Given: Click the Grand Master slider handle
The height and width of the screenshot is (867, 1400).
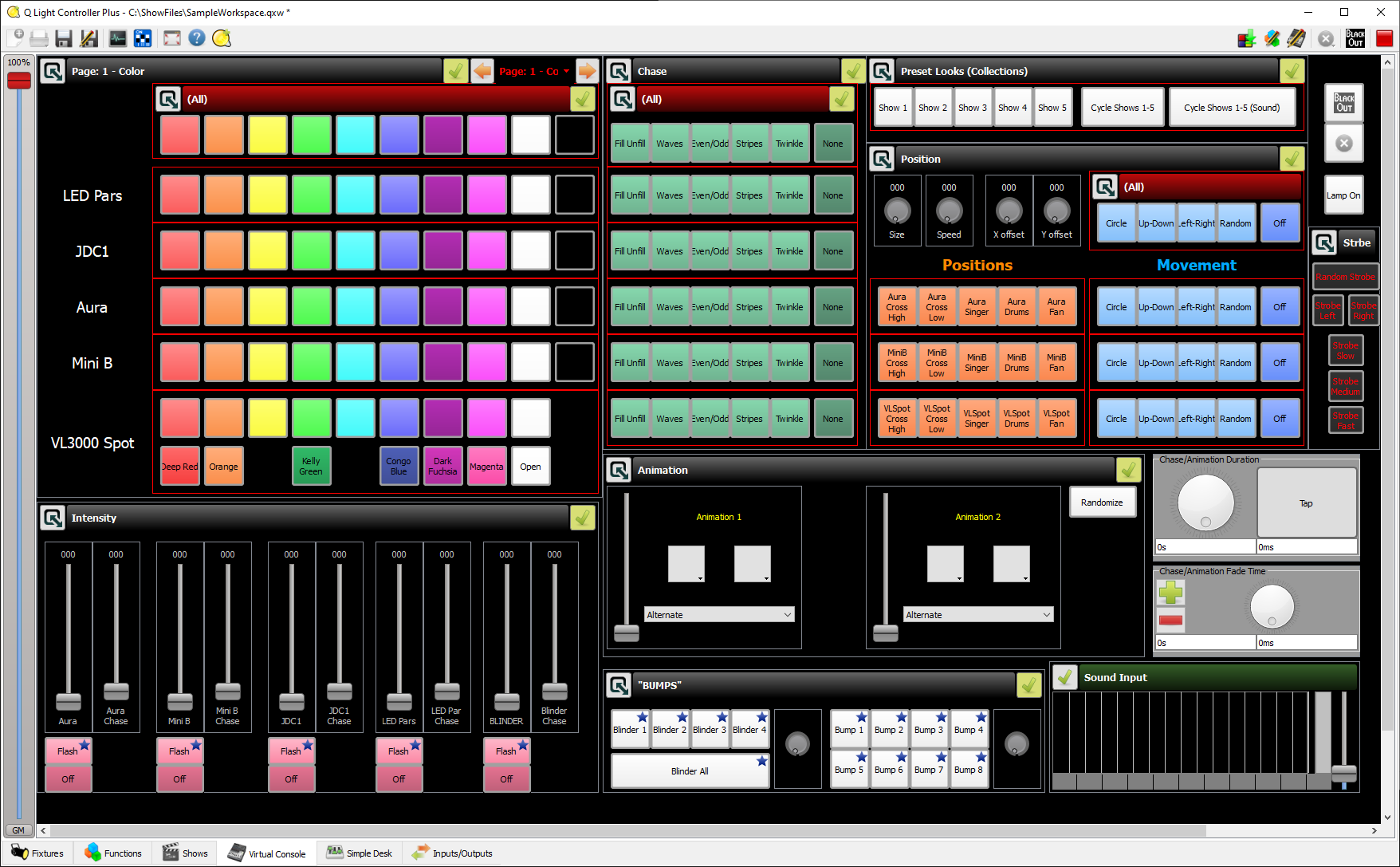Looking at the screenshot, I should (19, 81).
